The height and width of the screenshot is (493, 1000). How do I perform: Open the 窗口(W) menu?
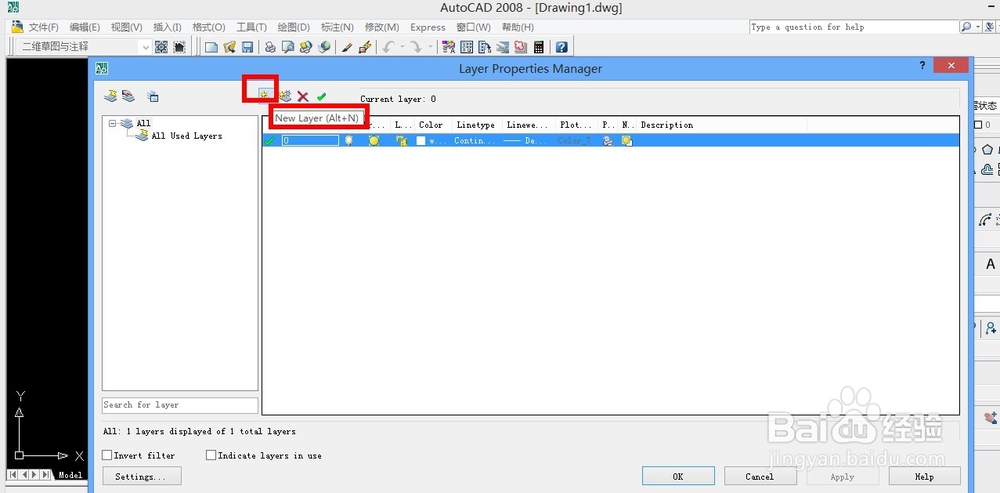(x=474, y=27)
